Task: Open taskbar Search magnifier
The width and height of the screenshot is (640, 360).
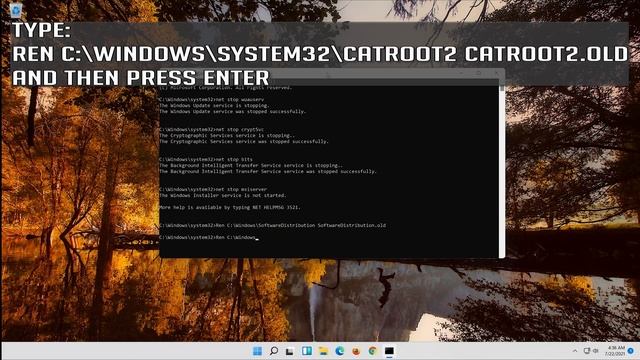Action: click(274, 351)
